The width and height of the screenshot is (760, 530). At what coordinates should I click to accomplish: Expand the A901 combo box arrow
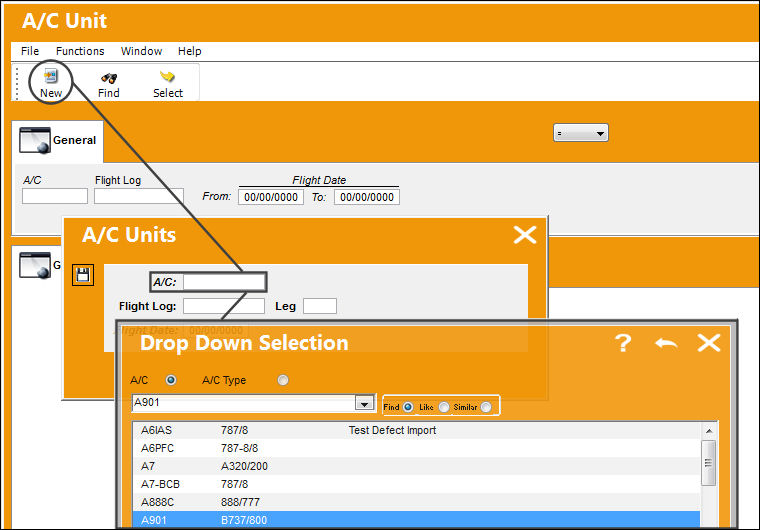[364, 402]
